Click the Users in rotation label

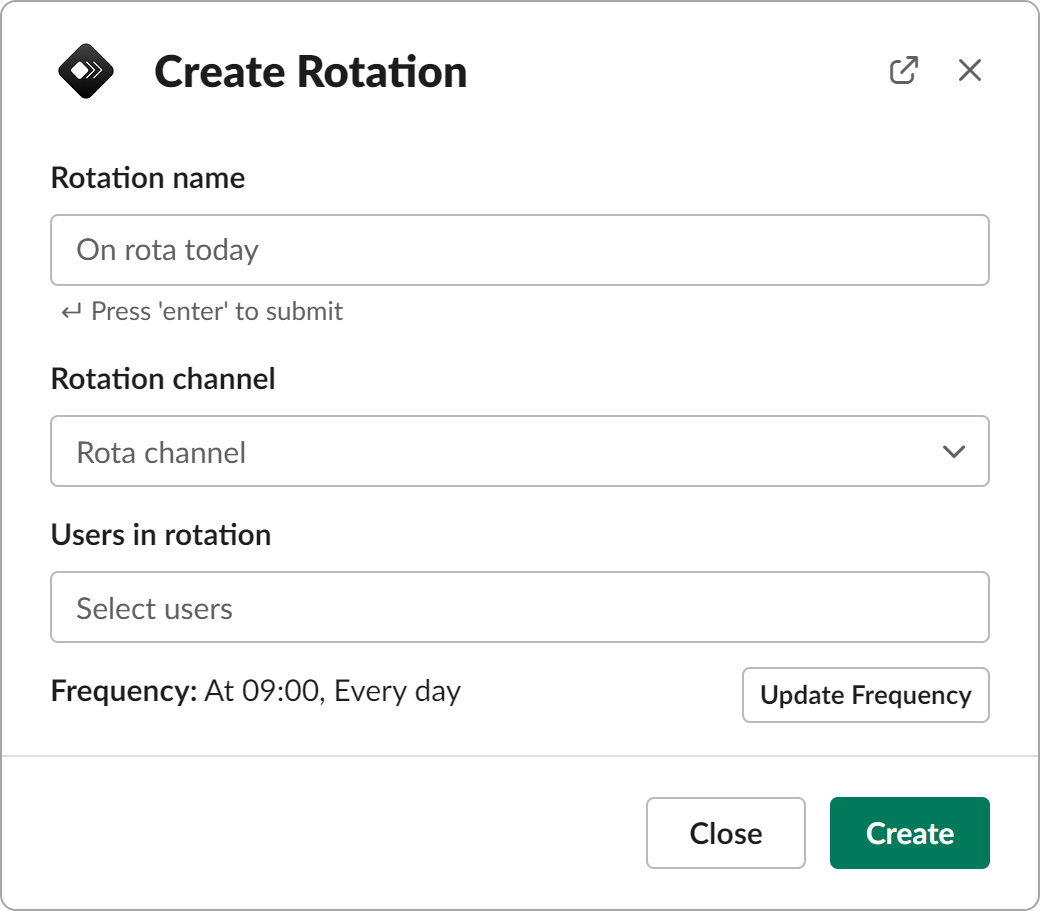[161, 535]
